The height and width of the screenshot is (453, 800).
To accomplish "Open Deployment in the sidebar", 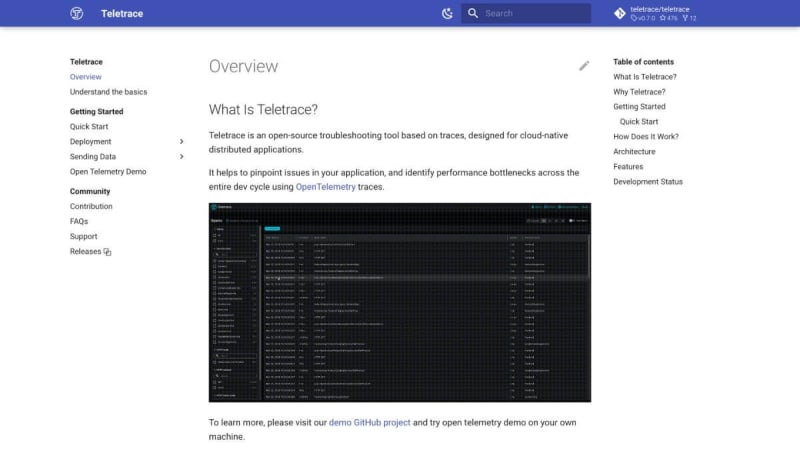I will [90, 141].
